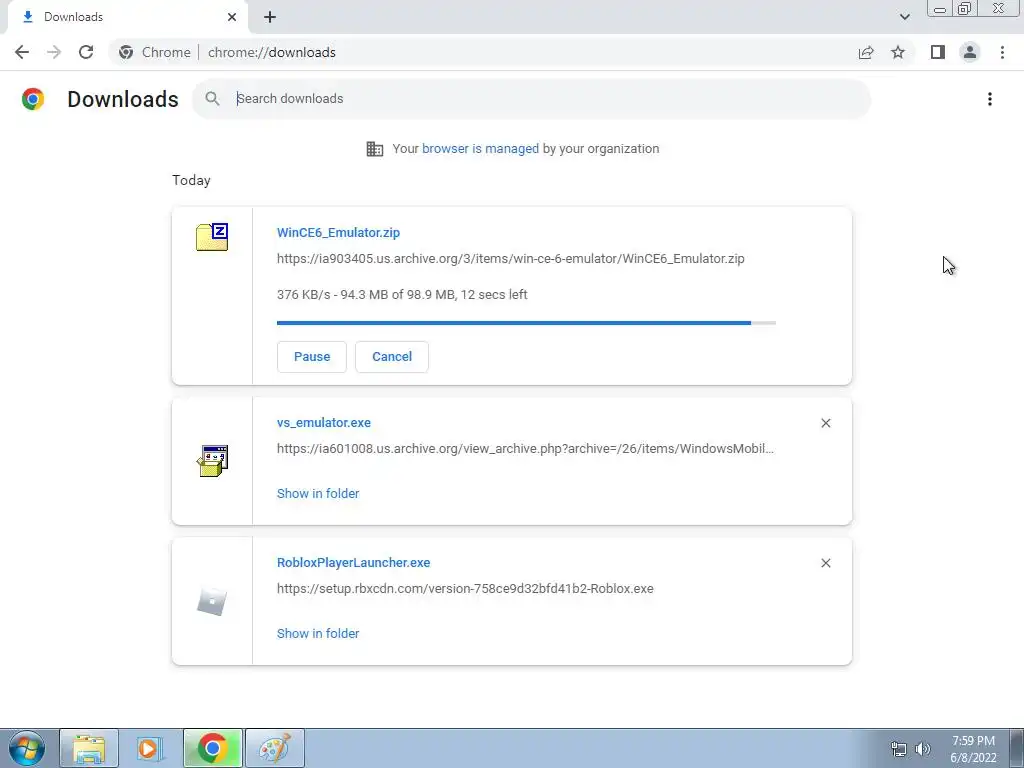The image size is (1024, 768).
Task: Click the browser forward arrow
Action: 54,52
